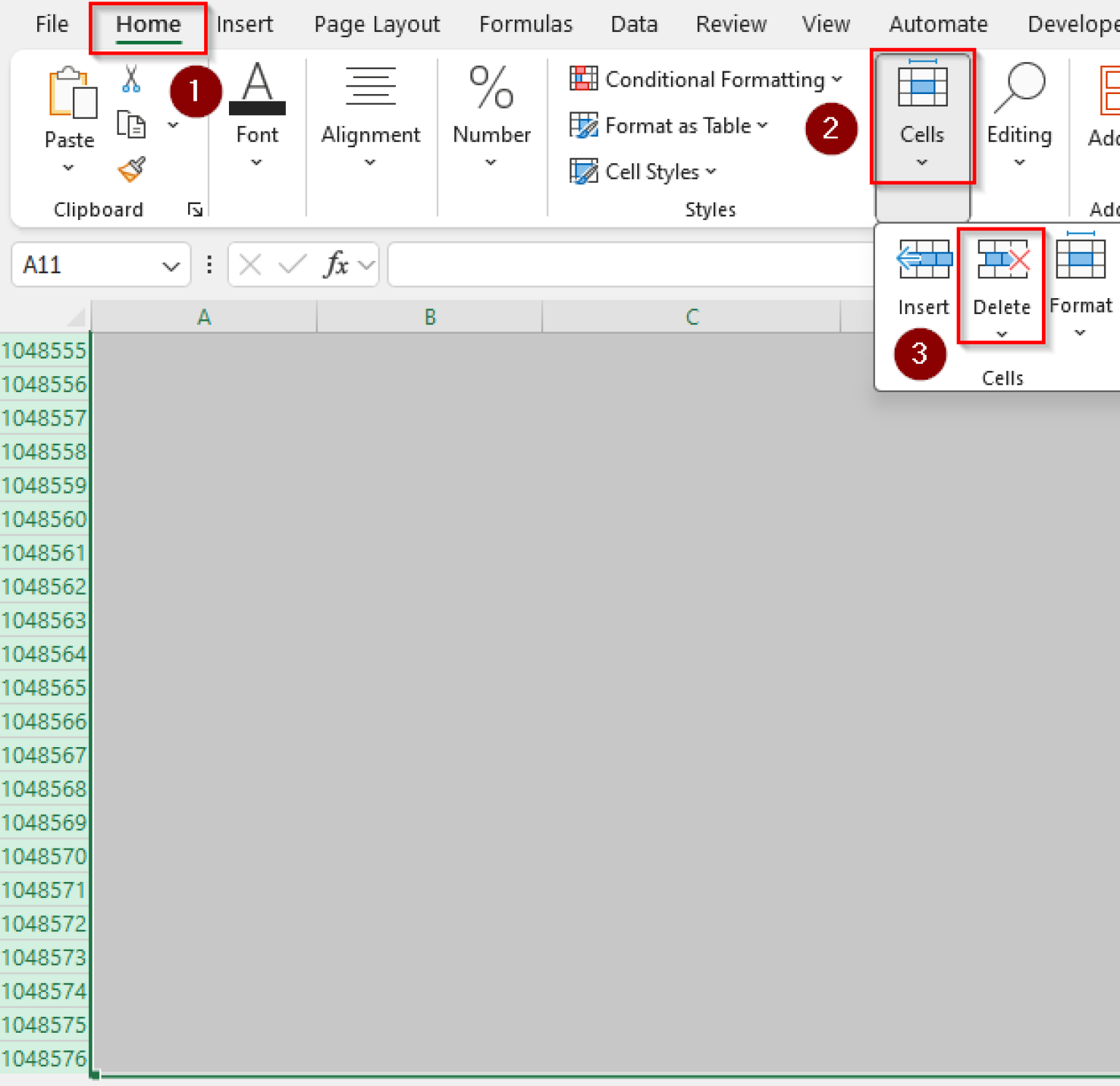This screenshot has width=1120, height=1086.
Task: Click the Insert Function fx button
Action: pos(336,265)
